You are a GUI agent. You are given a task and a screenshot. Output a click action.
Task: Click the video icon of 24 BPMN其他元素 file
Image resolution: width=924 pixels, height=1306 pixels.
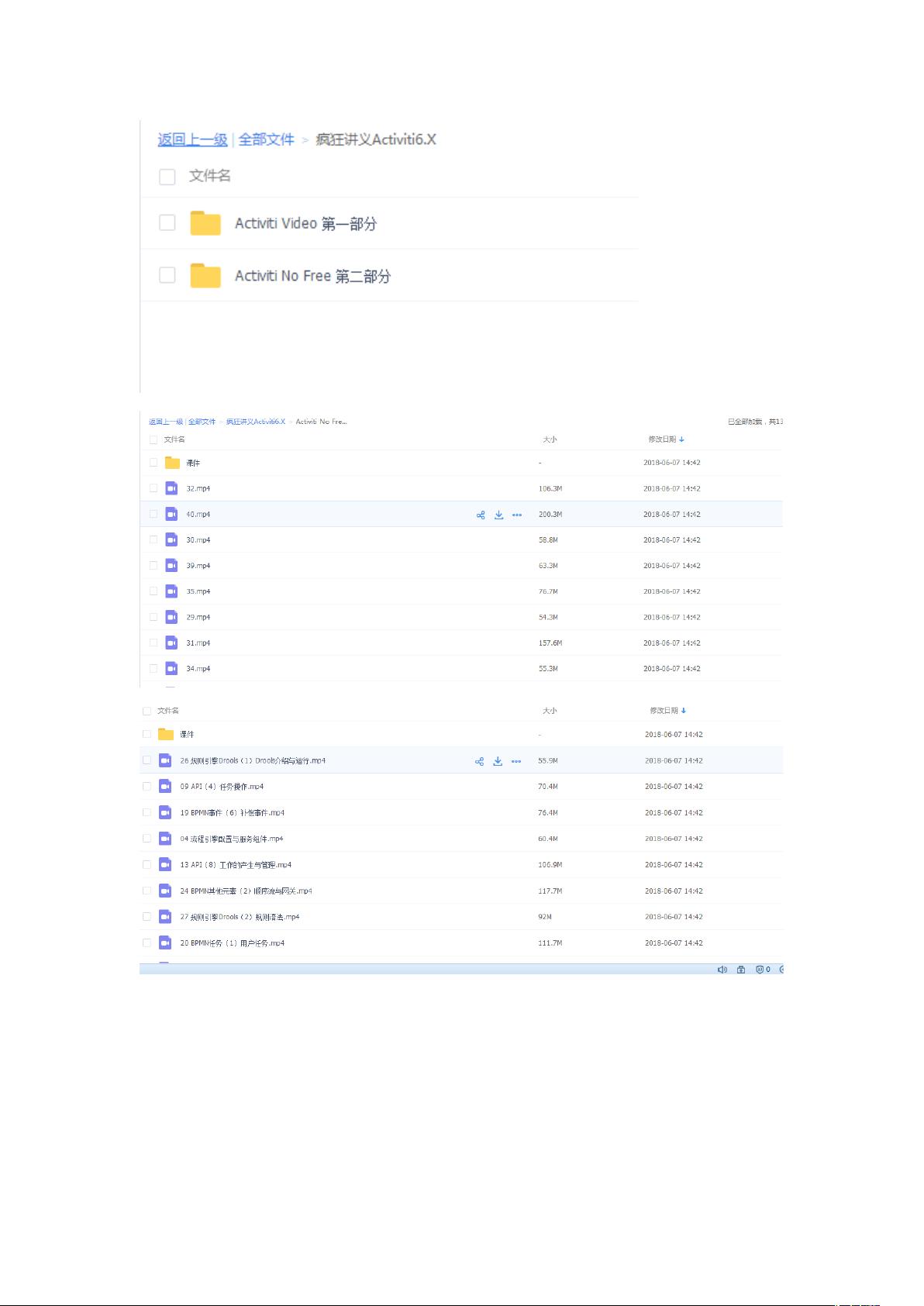tap(165, 891)
